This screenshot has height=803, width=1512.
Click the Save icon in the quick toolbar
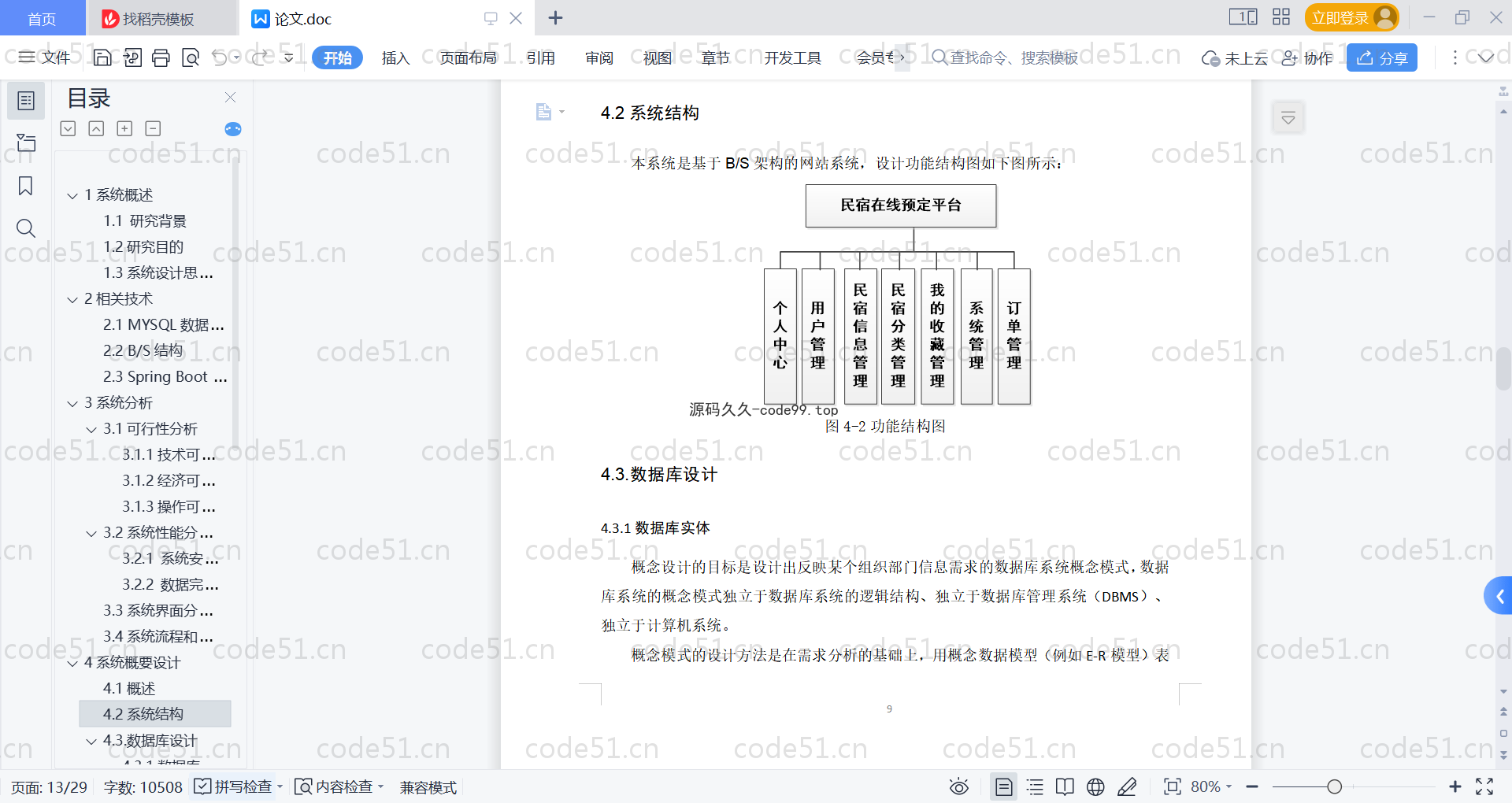(x=102, y=57)
